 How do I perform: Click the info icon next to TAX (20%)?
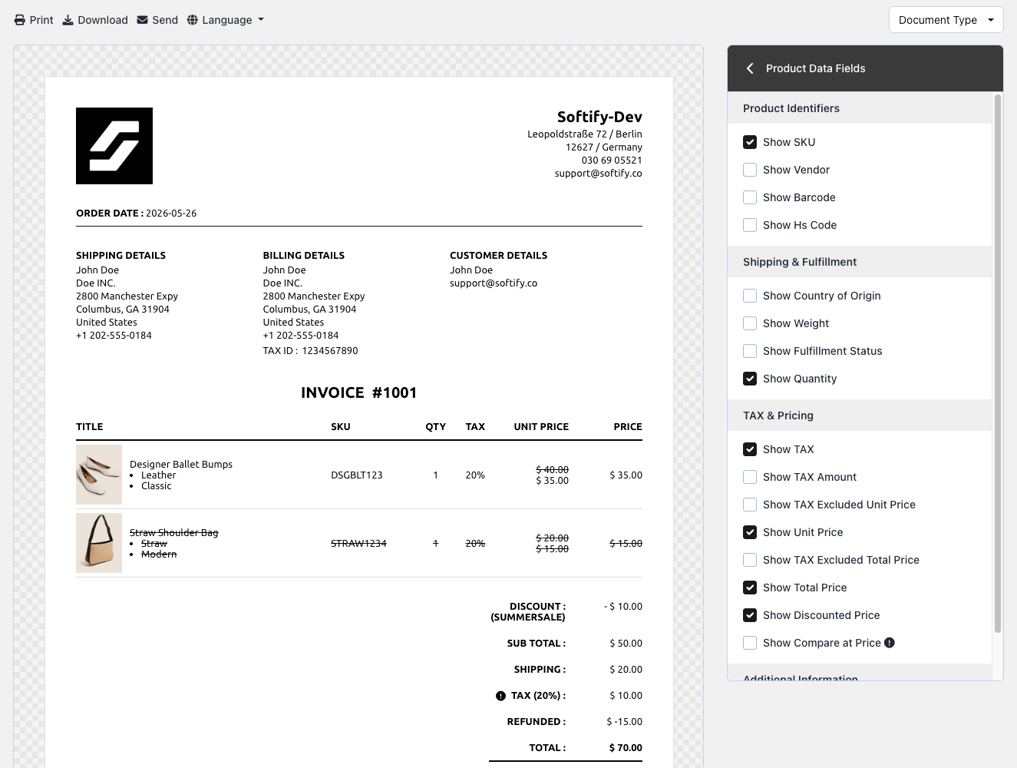tap(501, 696)
